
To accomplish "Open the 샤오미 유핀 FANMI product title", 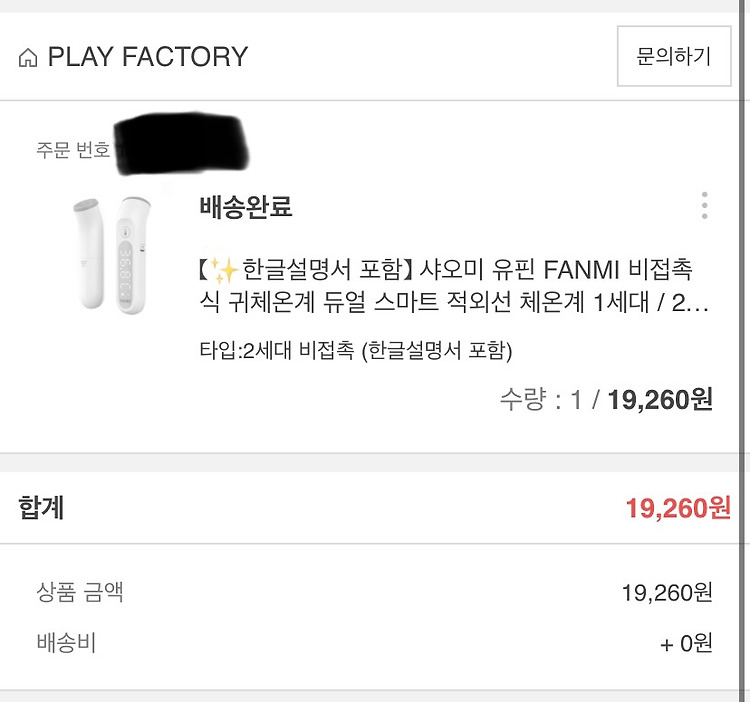I will tap(454, 285).
